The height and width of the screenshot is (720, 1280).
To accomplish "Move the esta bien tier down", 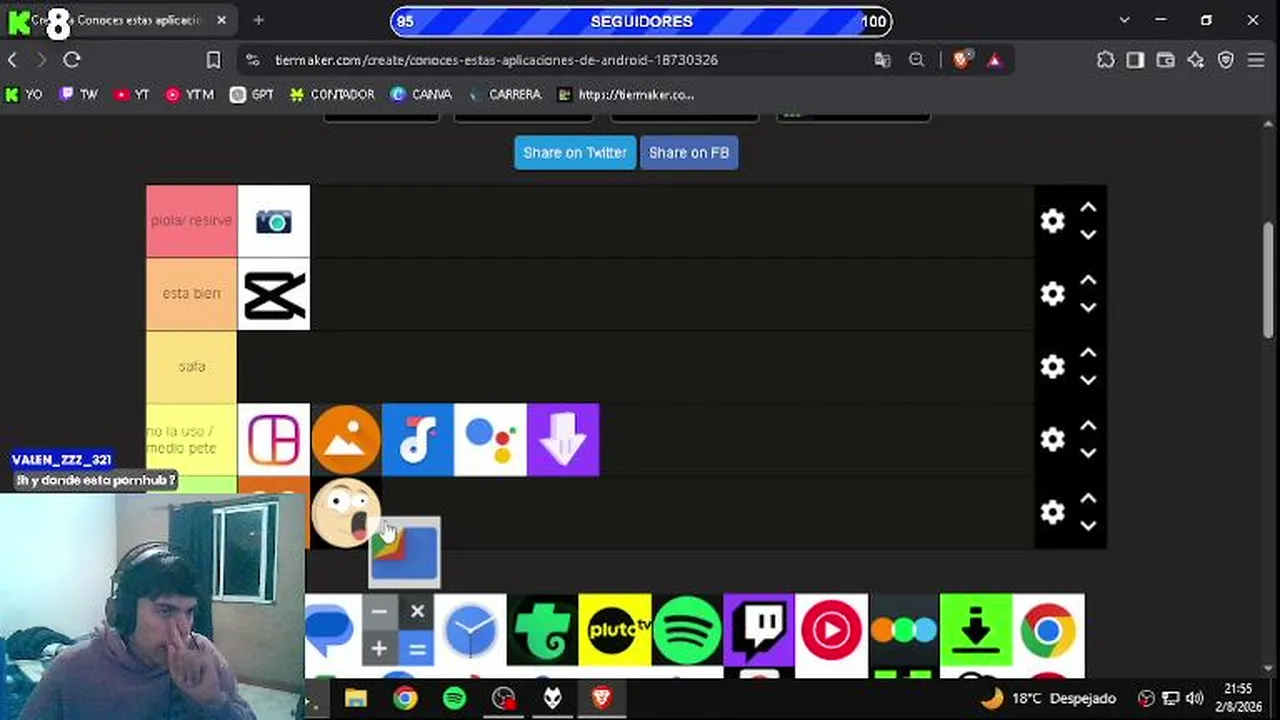I will click(x=1088, y=307).
